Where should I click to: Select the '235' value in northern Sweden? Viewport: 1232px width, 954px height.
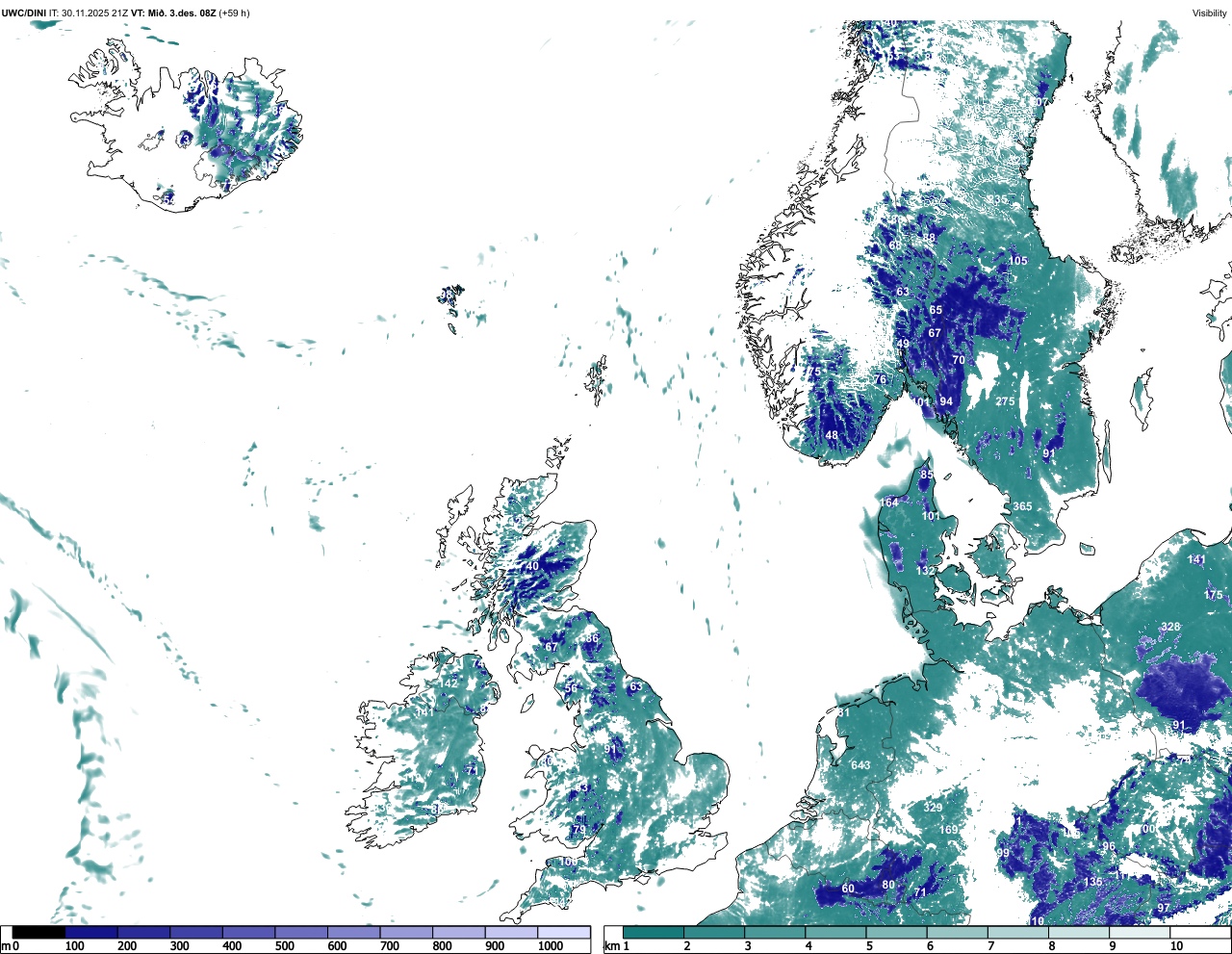point(998,200)
